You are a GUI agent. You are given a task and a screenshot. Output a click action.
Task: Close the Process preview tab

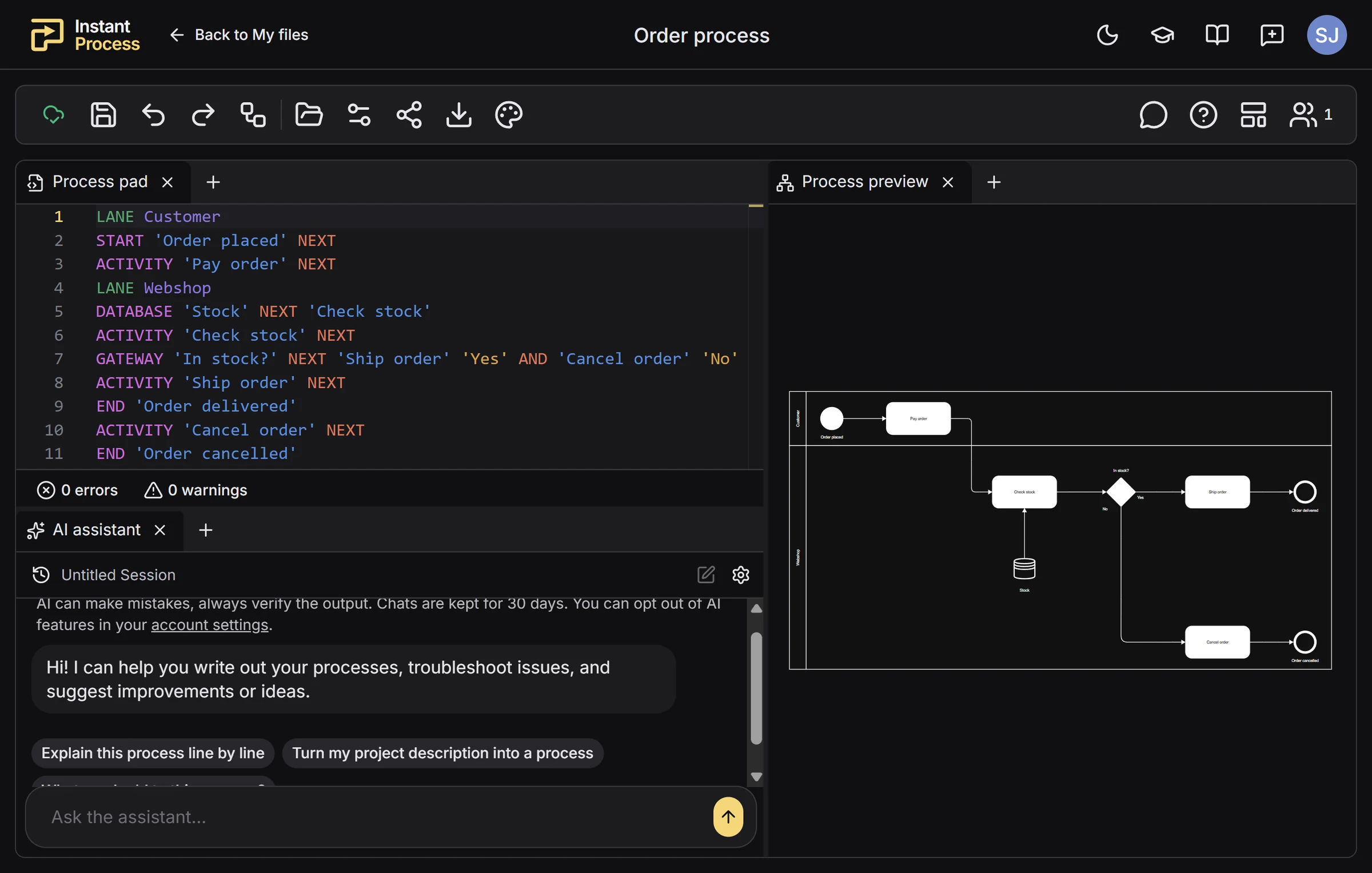click(948, 182)
